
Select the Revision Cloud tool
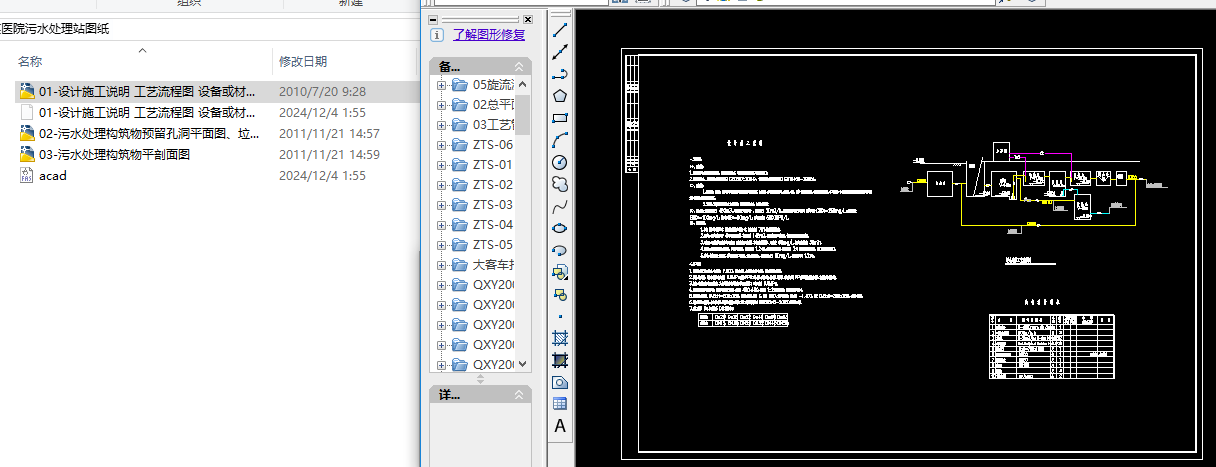tap(560, 184)
